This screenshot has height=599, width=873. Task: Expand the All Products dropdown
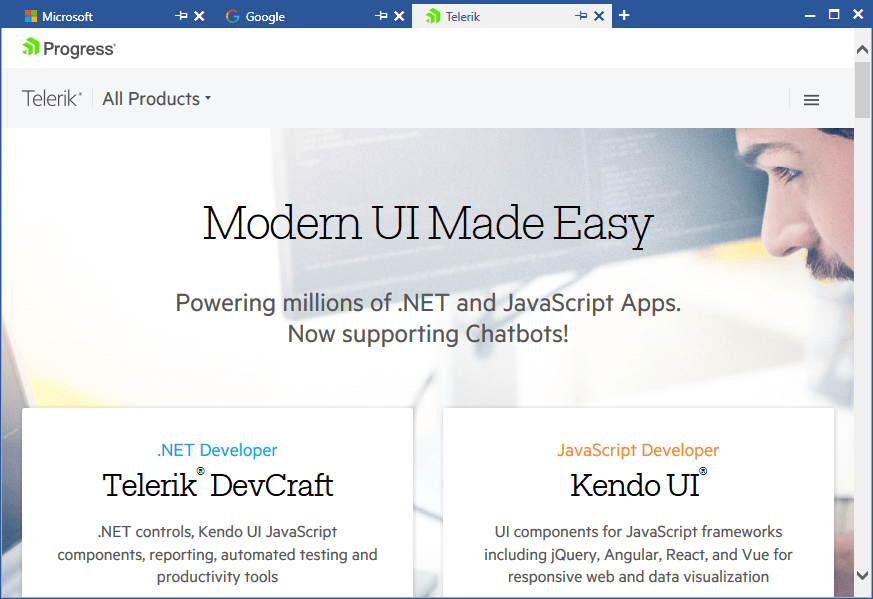tap(156, 99)
